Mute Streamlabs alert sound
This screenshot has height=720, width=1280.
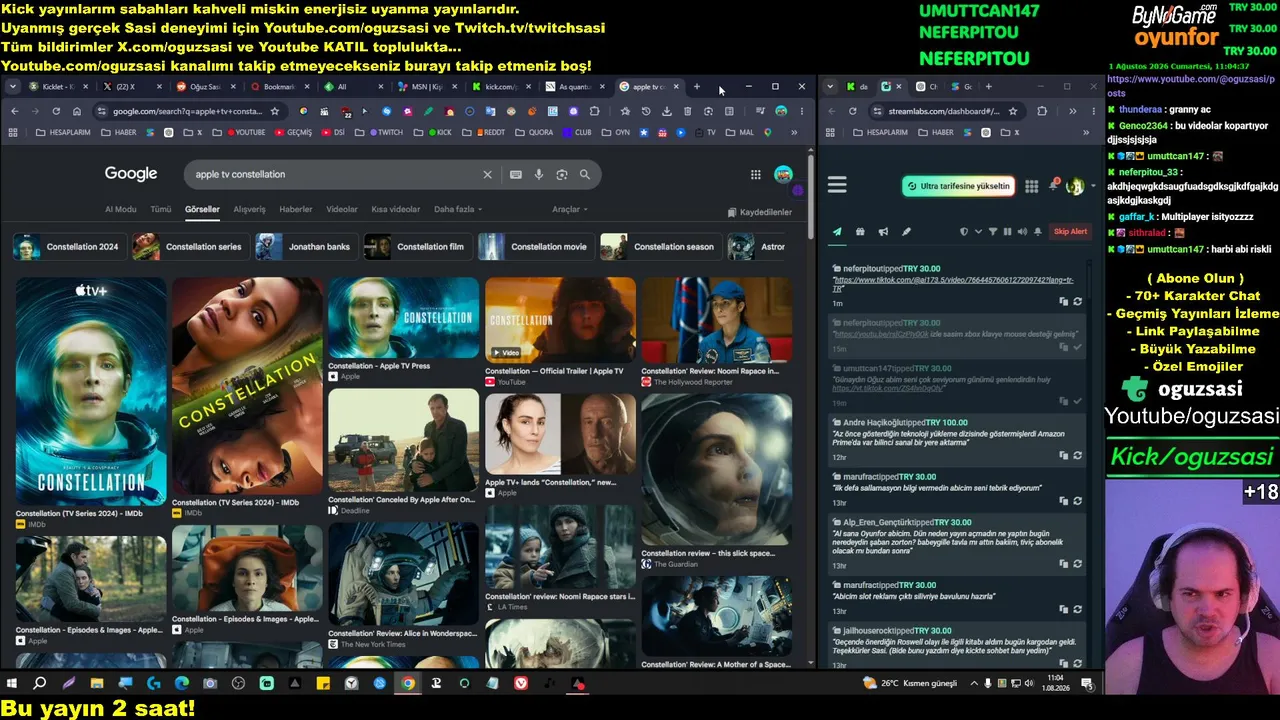click(x=1022, y=232)
